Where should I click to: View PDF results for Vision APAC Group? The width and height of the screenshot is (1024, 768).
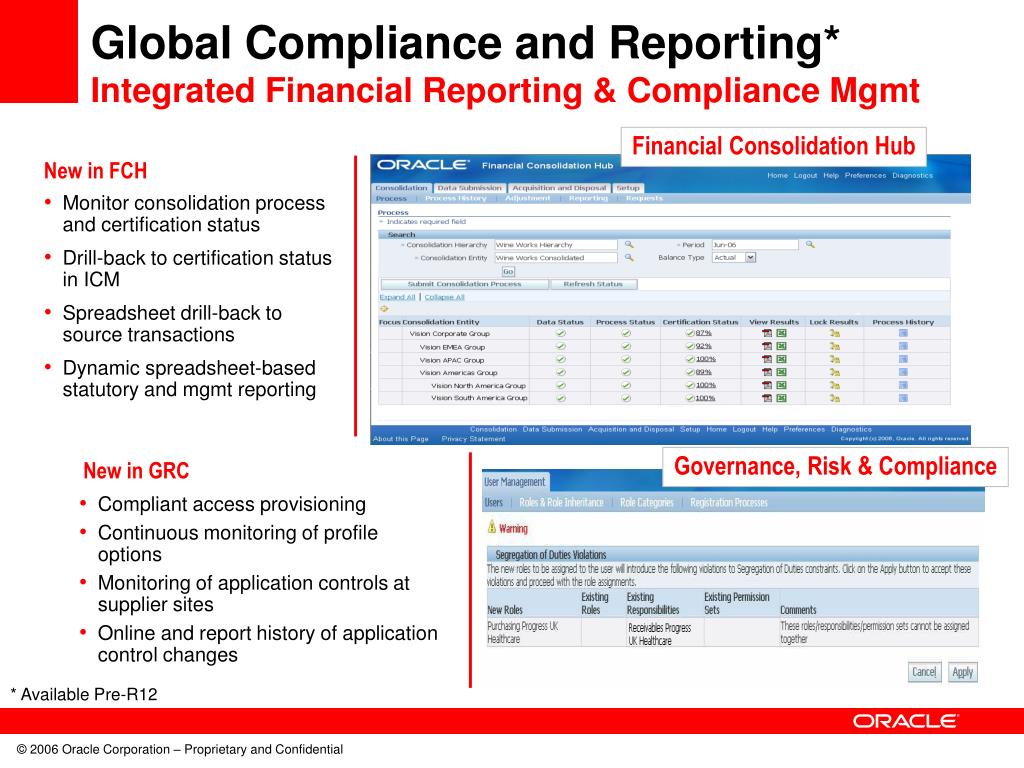pos(767,359)
